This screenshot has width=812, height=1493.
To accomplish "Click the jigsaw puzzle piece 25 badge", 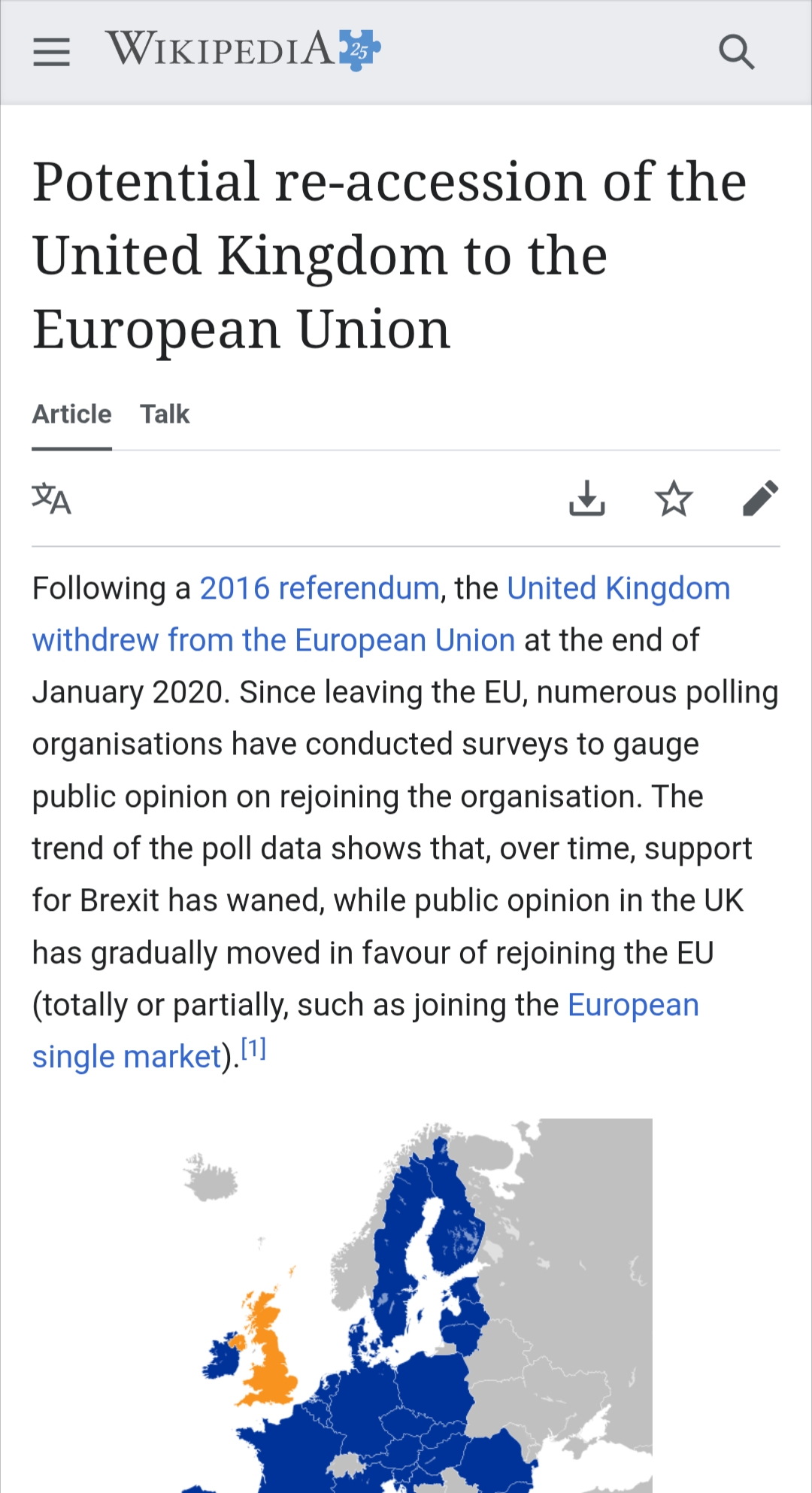I will [x=360, y=50].
